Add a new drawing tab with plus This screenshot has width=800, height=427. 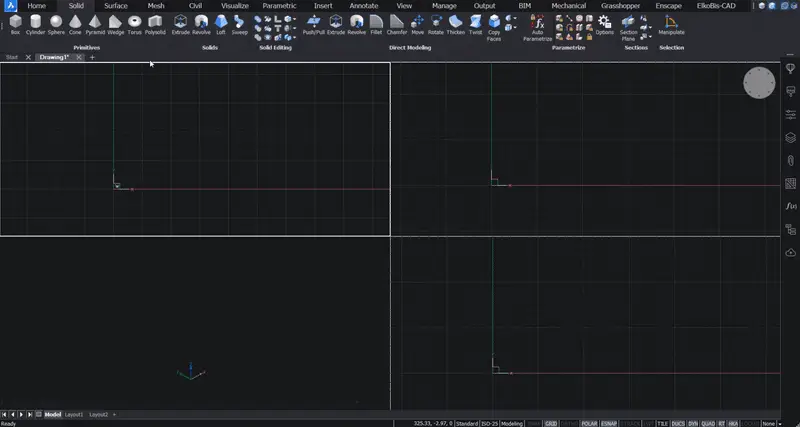pos(92,57)
